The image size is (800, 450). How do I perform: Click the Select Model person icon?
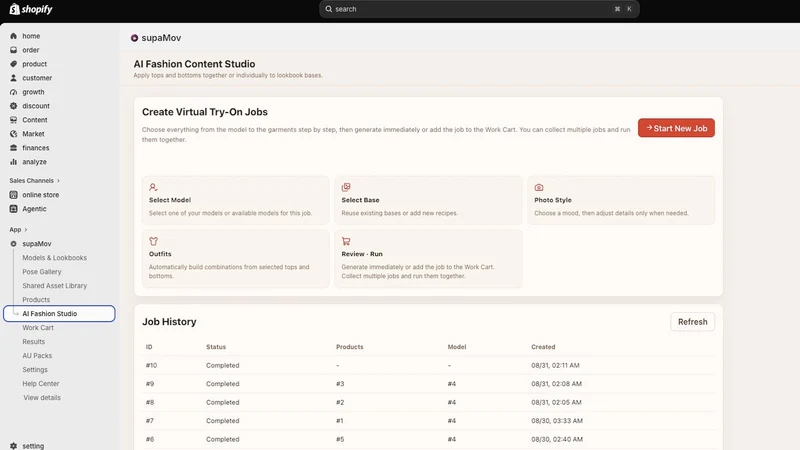coord(153,187)
